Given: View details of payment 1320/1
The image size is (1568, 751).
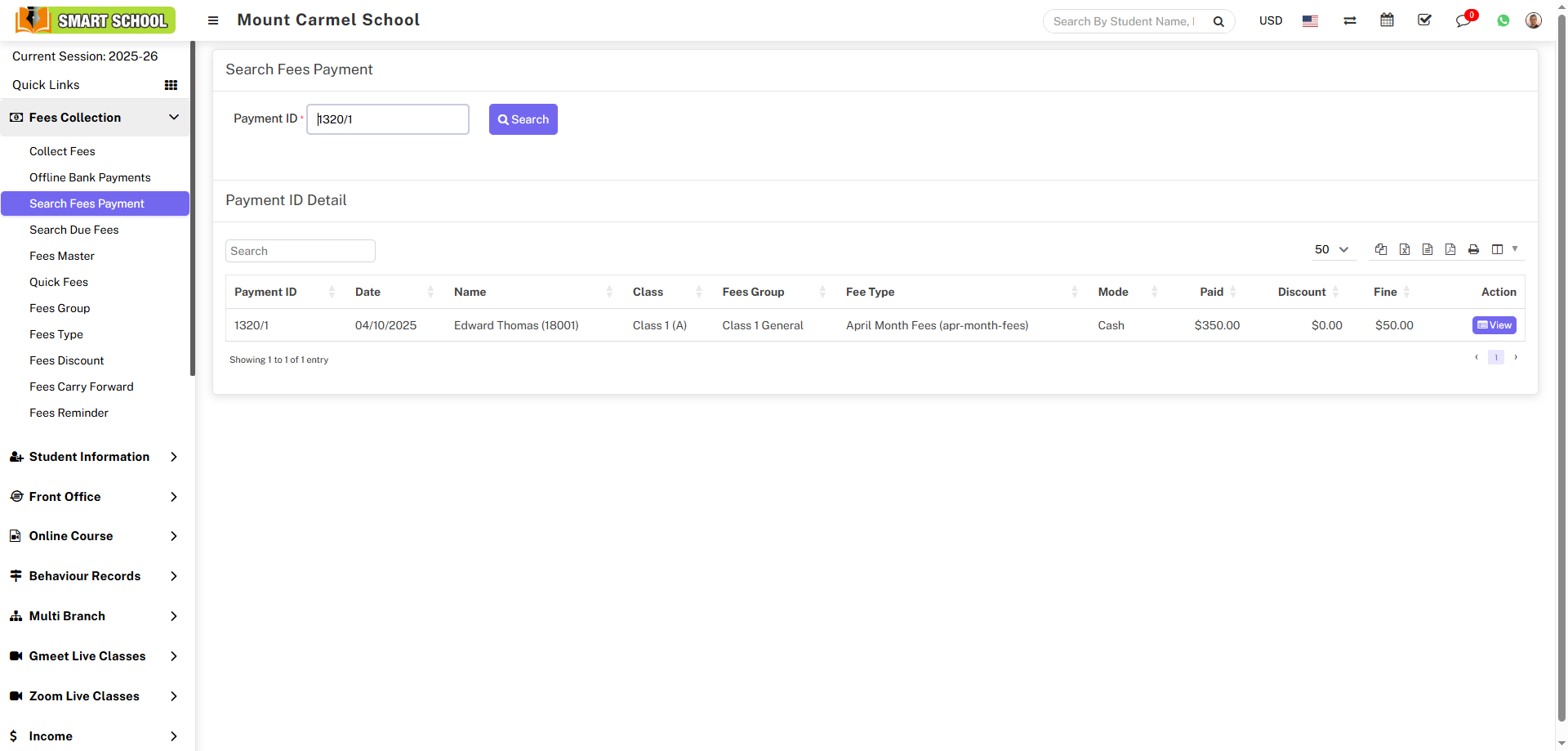Looking at the screenshot, I should pos(1494,324).
